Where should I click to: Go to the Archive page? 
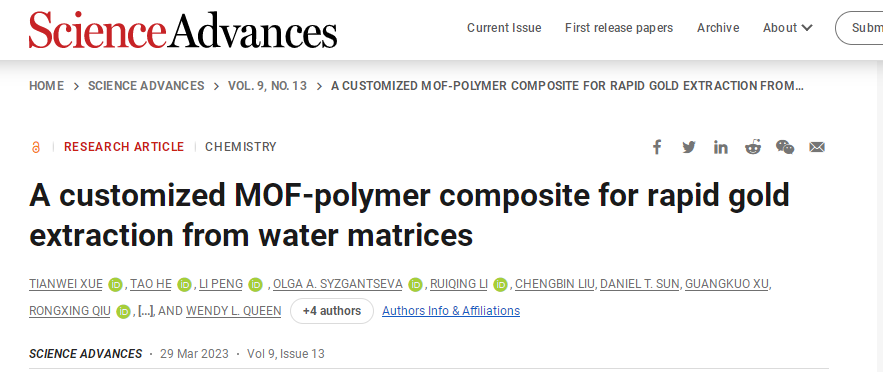718,28
